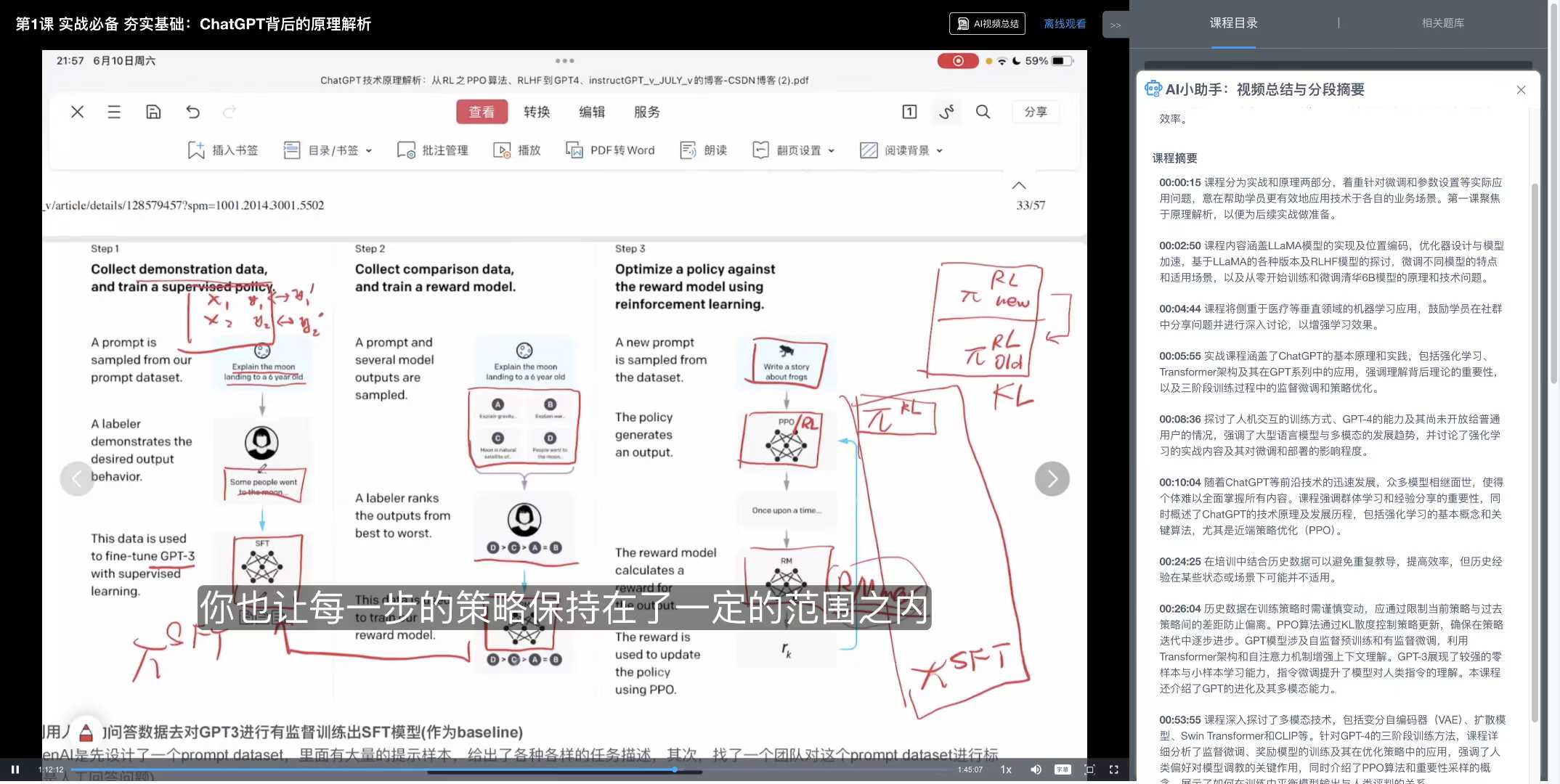Switch to the 课程目录 tab

pos(1233,23)
